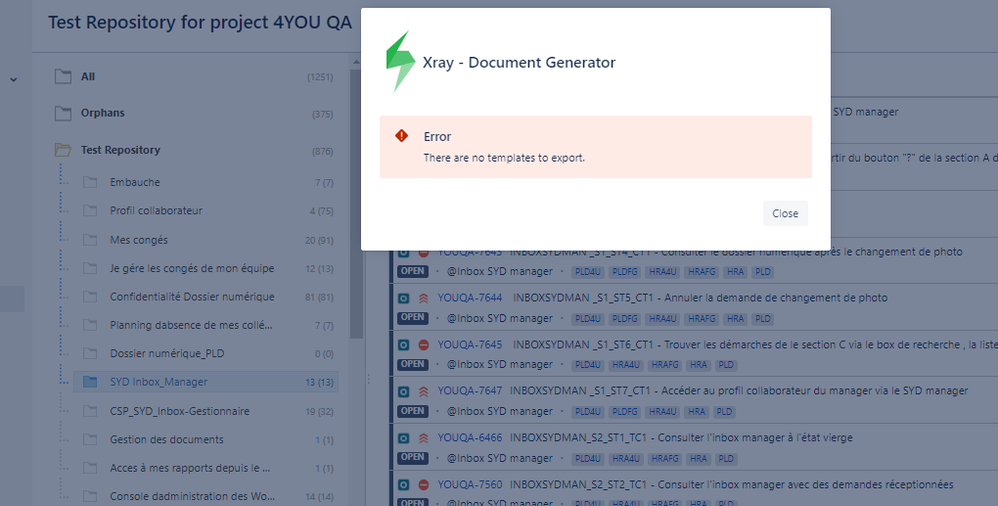
Task: Click heading Test Repository for project 4YOU QA
Action: pyautogui.click(x=200, y=22)
